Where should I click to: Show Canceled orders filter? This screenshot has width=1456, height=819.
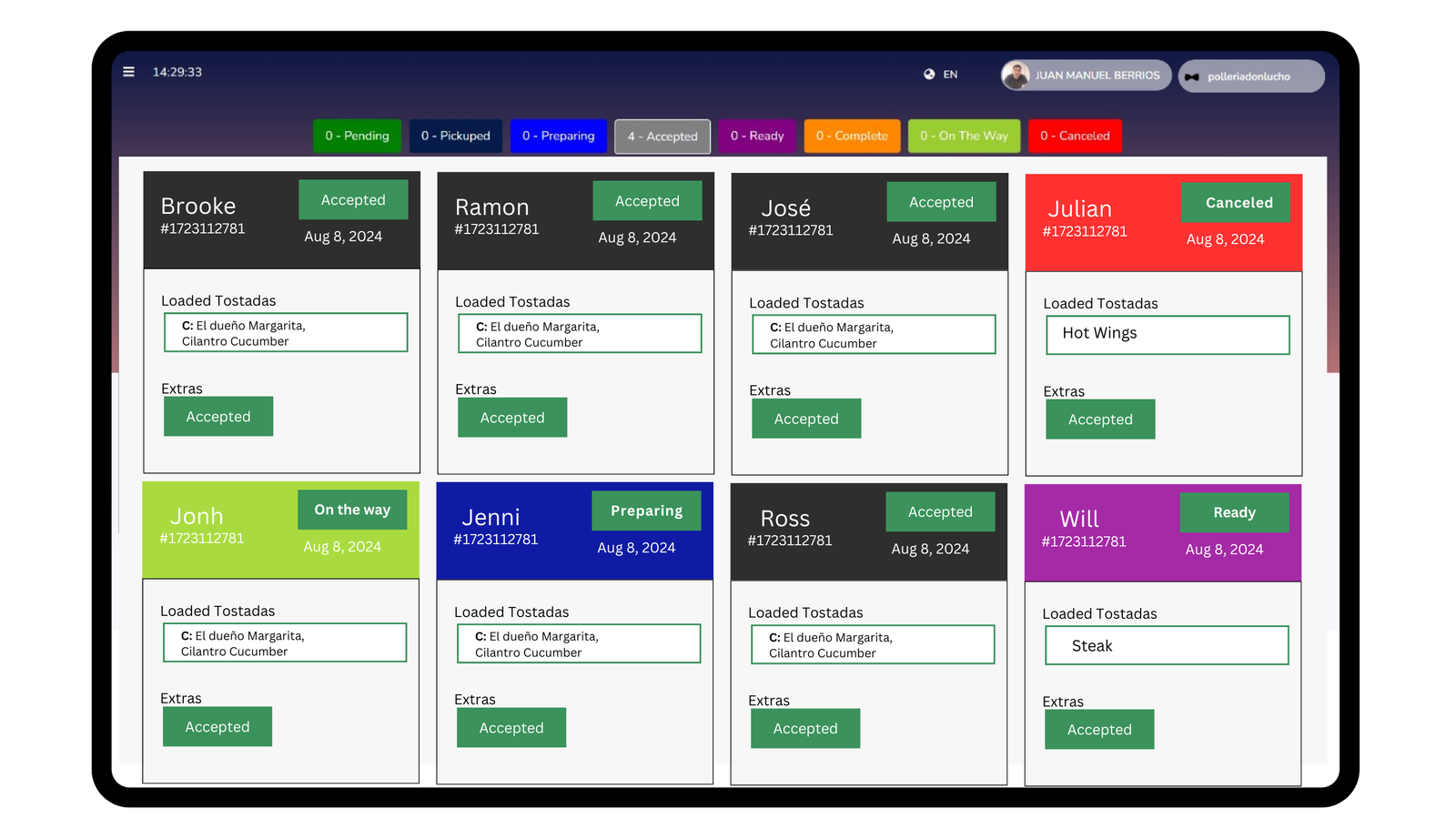[x=1075, y=136]
